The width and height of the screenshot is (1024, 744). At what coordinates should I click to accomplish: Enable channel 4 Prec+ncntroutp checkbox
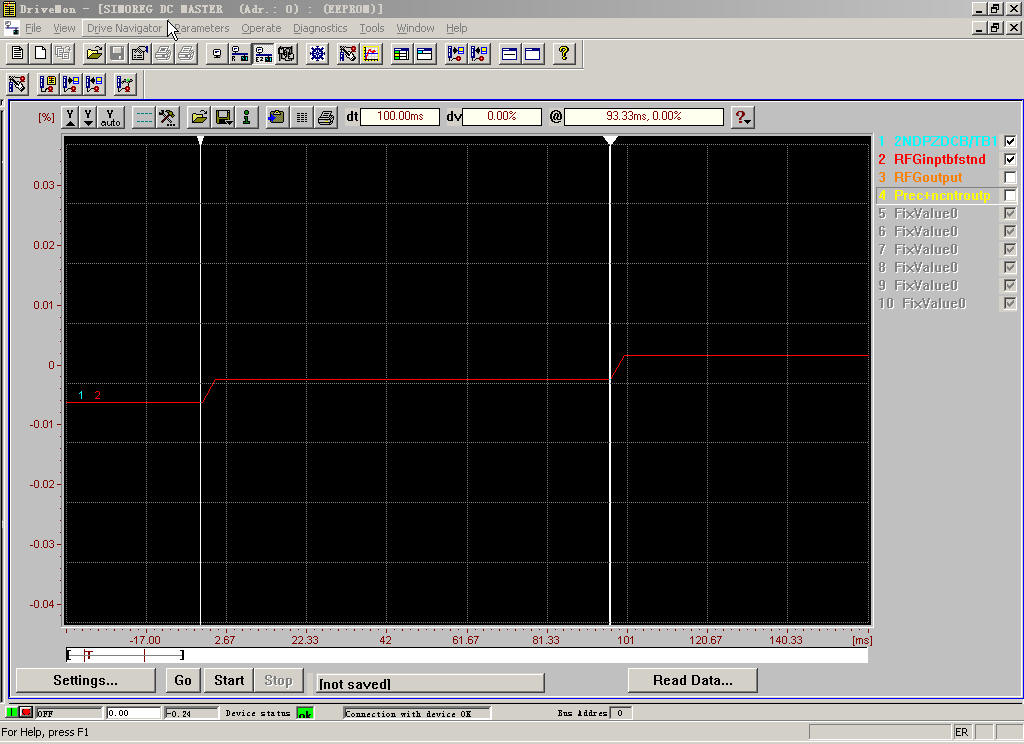click(1010, 195)
